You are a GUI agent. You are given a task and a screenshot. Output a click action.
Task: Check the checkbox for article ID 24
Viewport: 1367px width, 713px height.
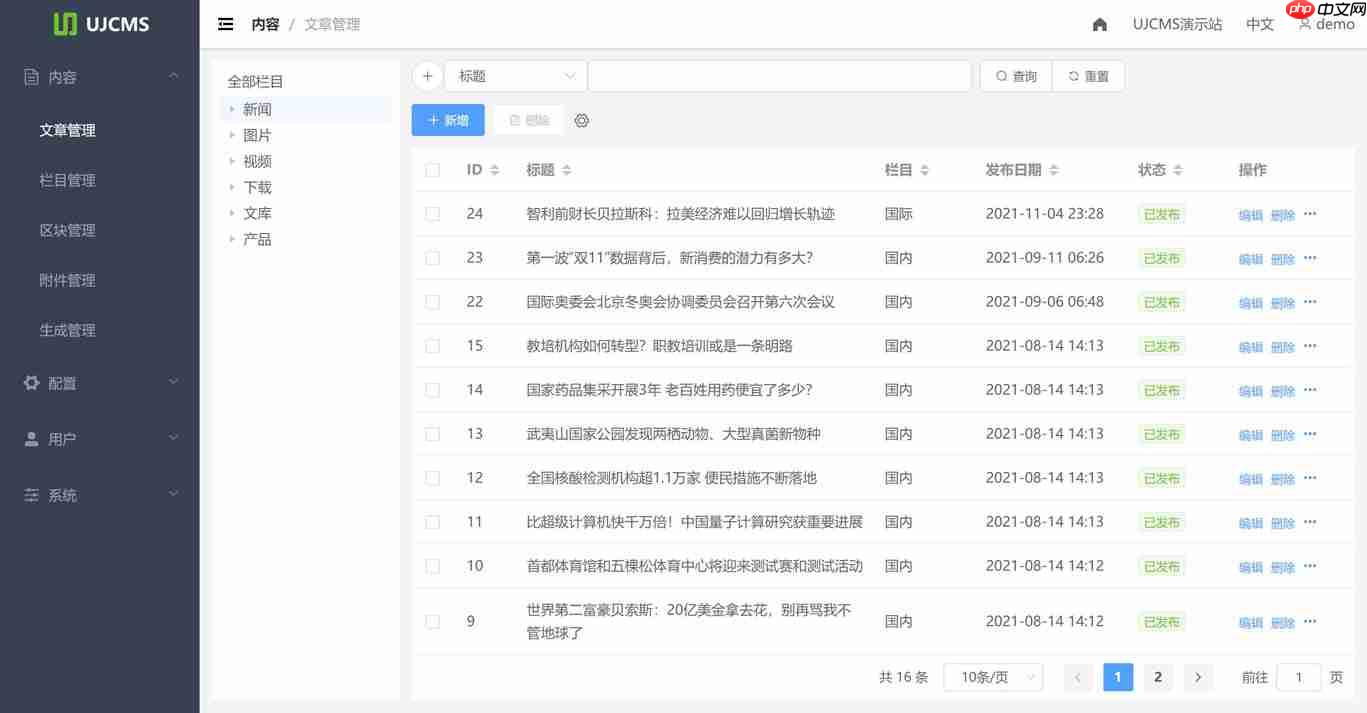(x=432, y=213)
